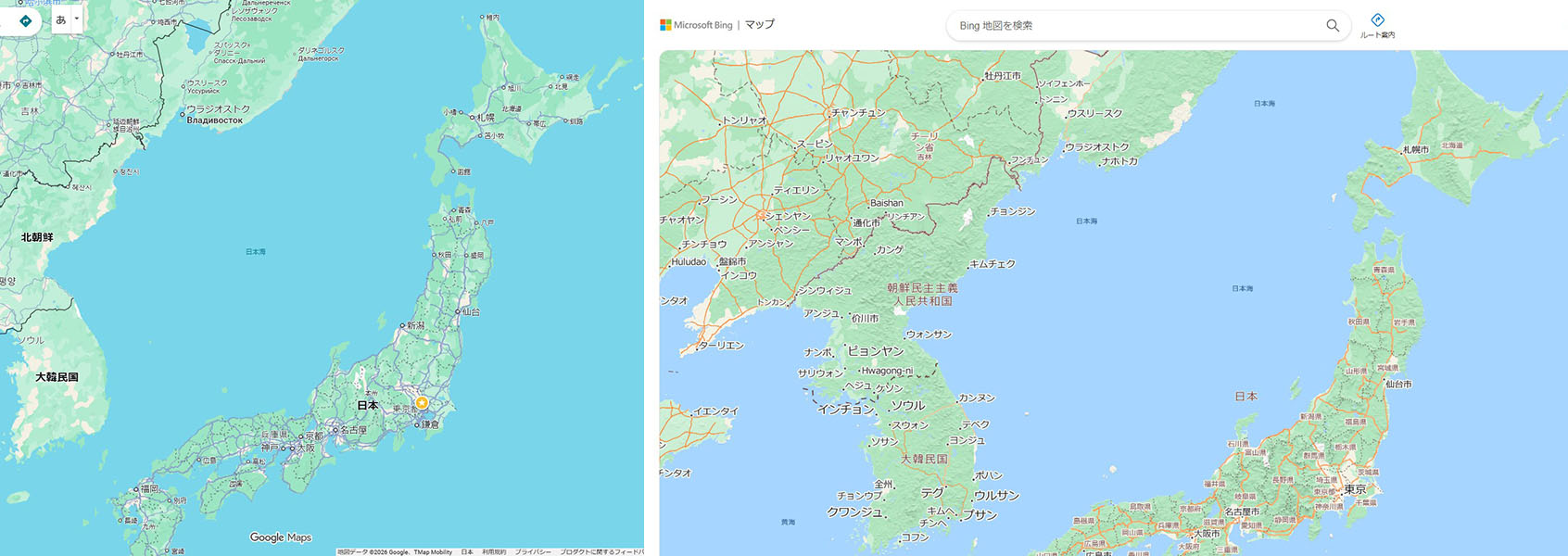
Task: Select the あ input mode button
Action: 61,19
